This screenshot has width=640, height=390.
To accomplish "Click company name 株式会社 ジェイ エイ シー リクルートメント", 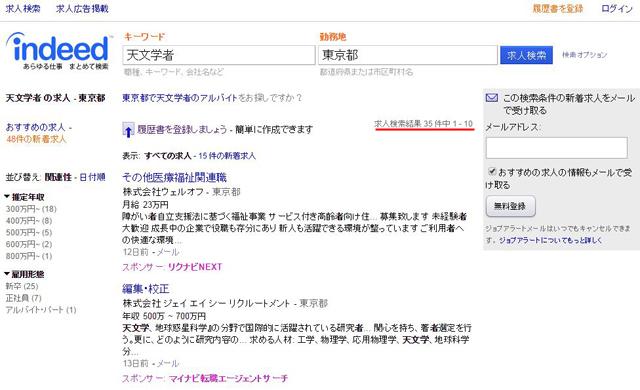I will pos(206,303).
